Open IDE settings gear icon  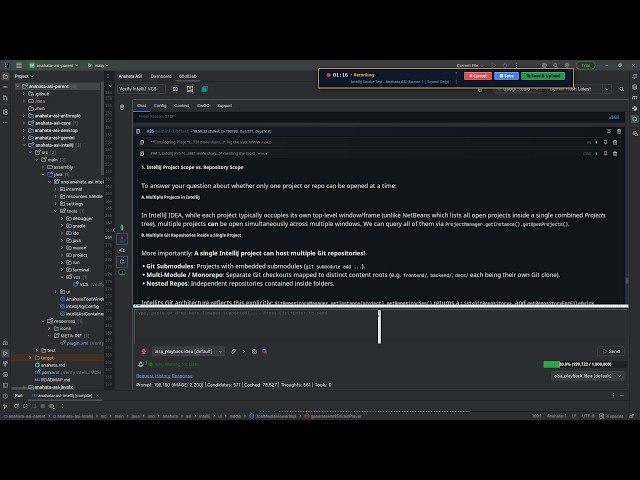(567, 65)
